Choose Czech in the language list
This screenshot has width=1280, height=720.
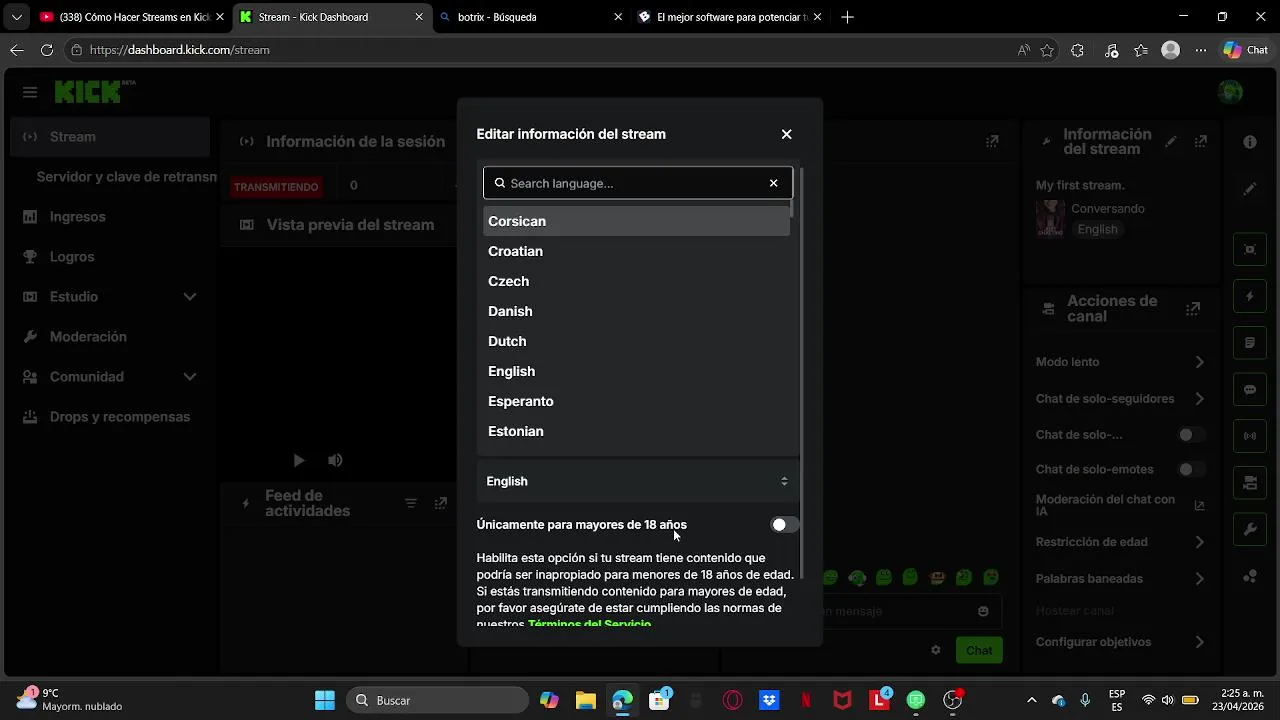click(636, 281)
